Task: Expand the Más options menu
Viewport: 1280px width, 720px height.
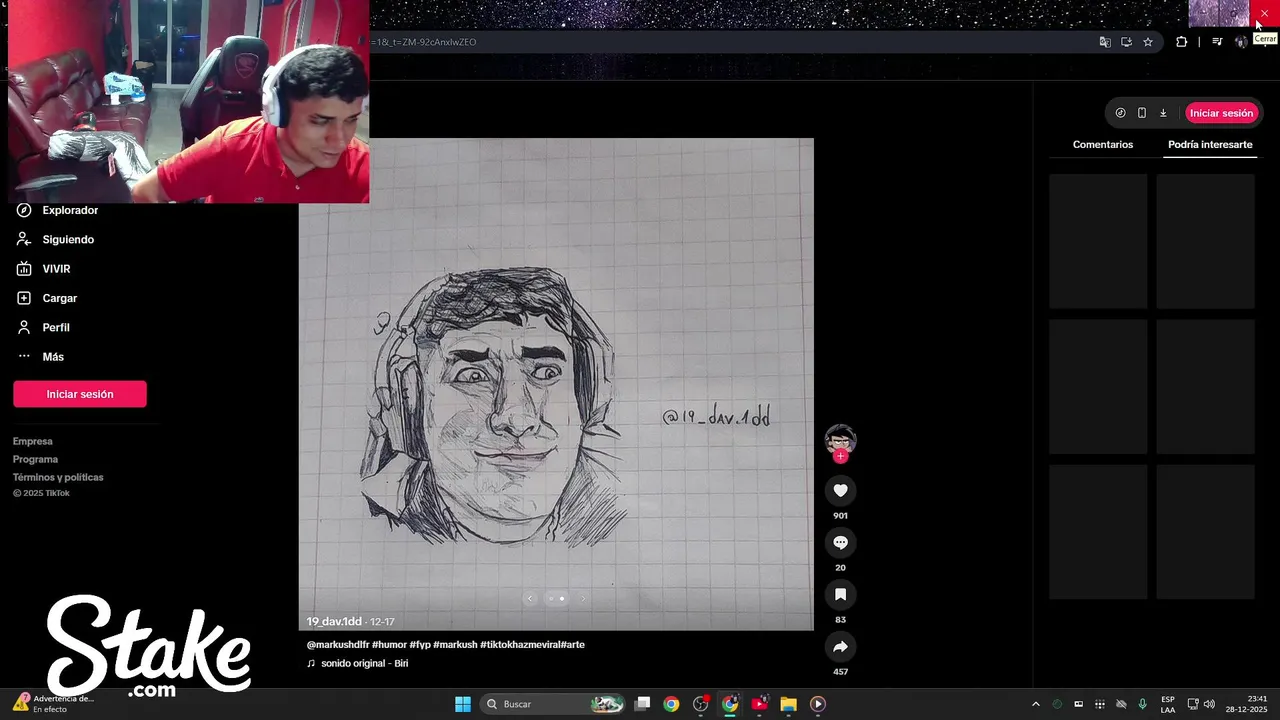Action: pyautogui.click(x=40, y=357)
